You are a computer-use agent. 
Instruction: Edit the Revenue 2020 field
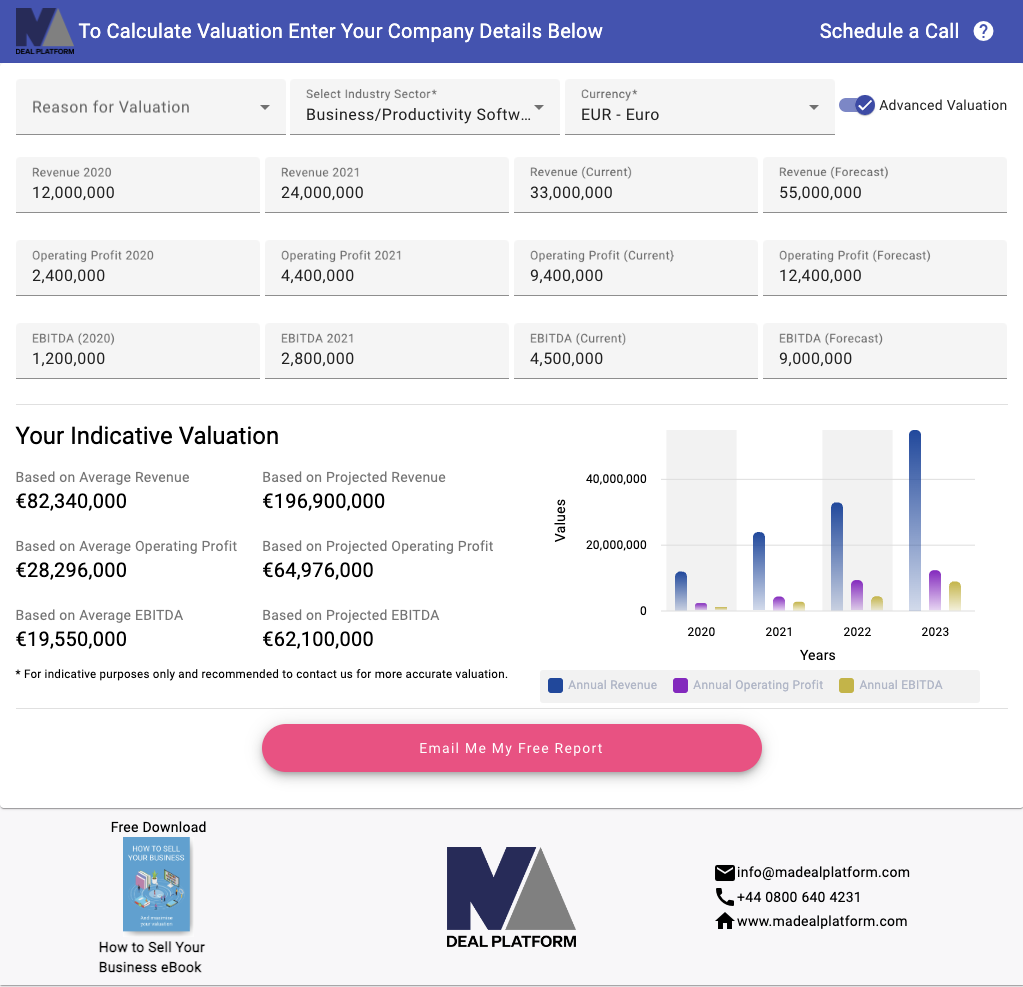138,185
